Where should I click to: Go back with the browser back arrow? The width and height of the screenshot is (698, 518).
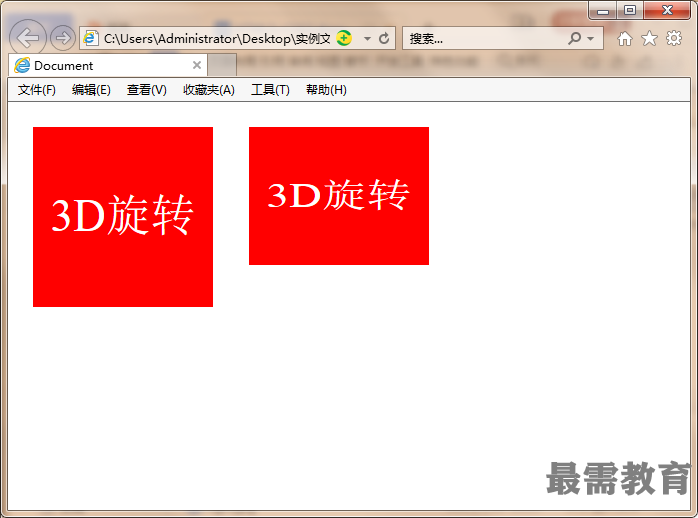point(28,38)
